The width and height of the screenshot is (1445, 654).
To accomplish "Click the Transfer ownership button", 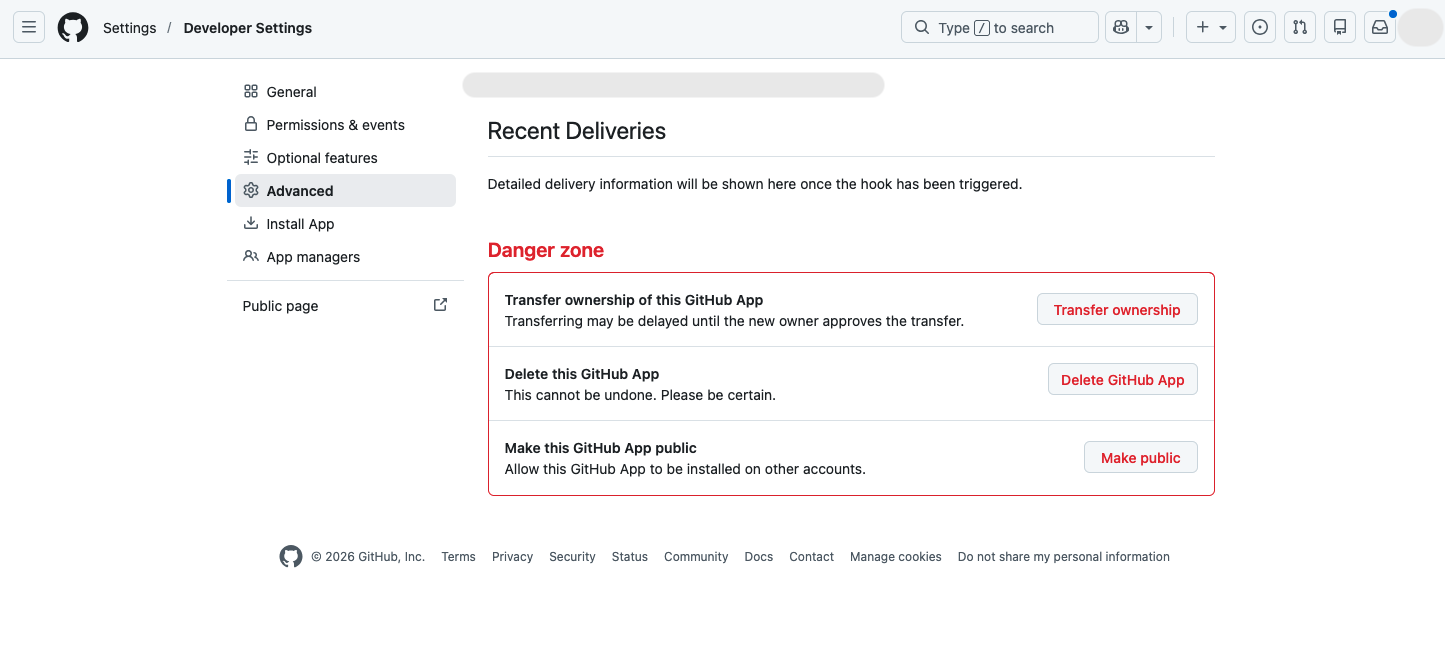I will (1117, 310).
